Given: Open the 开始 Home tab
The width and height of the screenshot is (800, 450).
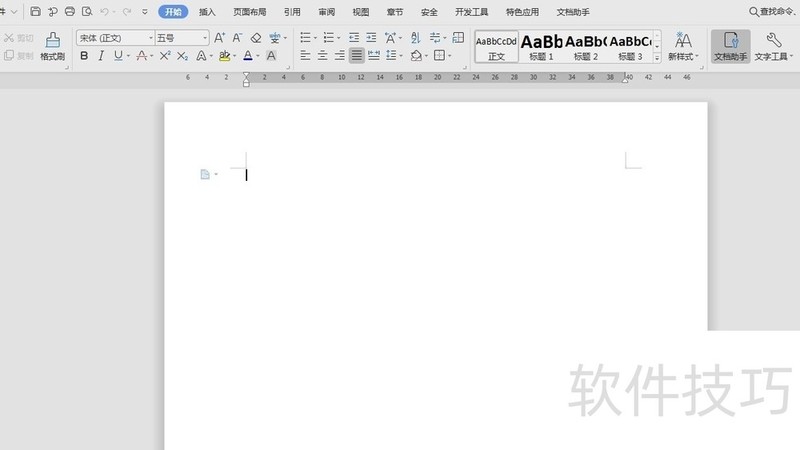Looking at the screenshot, I should 173,12.
